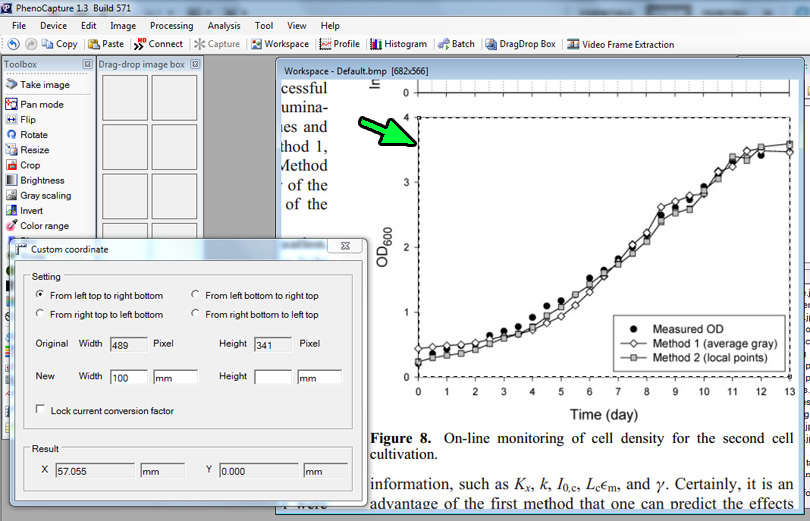Open the Analysis menu
Screen dimensions: 810x521
(224, 25)
